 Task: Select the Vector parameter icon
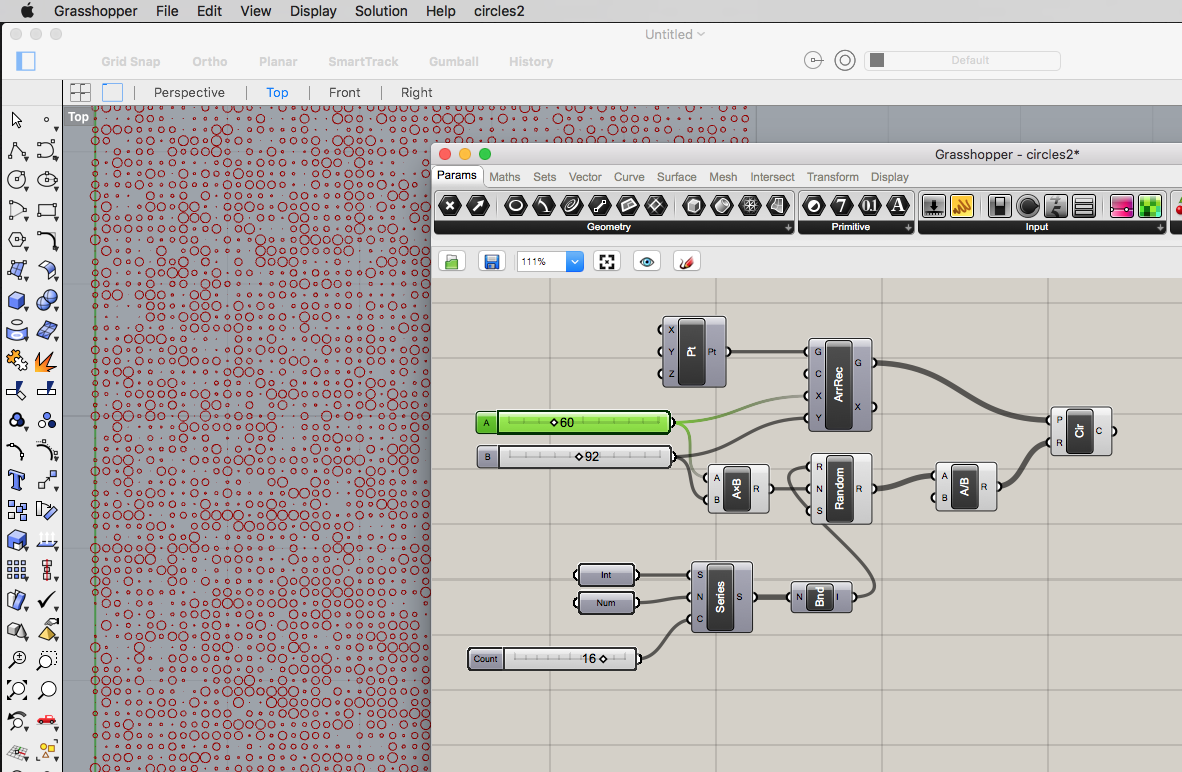(x=479, y=206)
